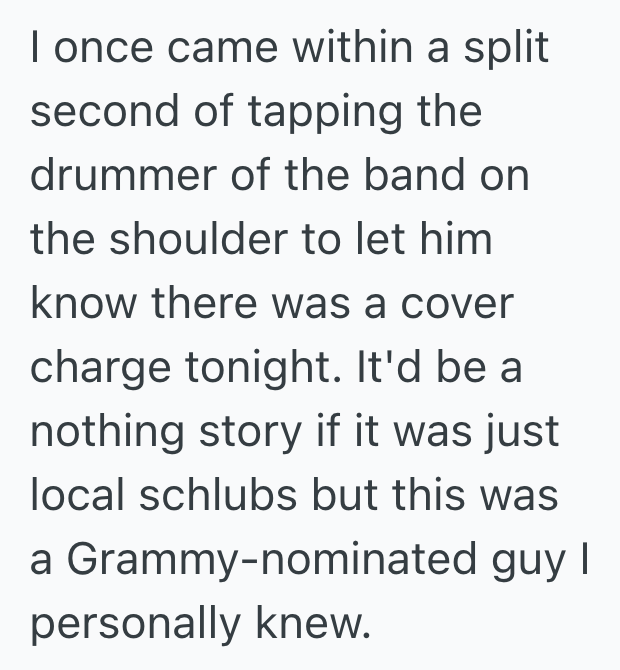Click the word "split"

pyautogui.click(x=507, y=49)
